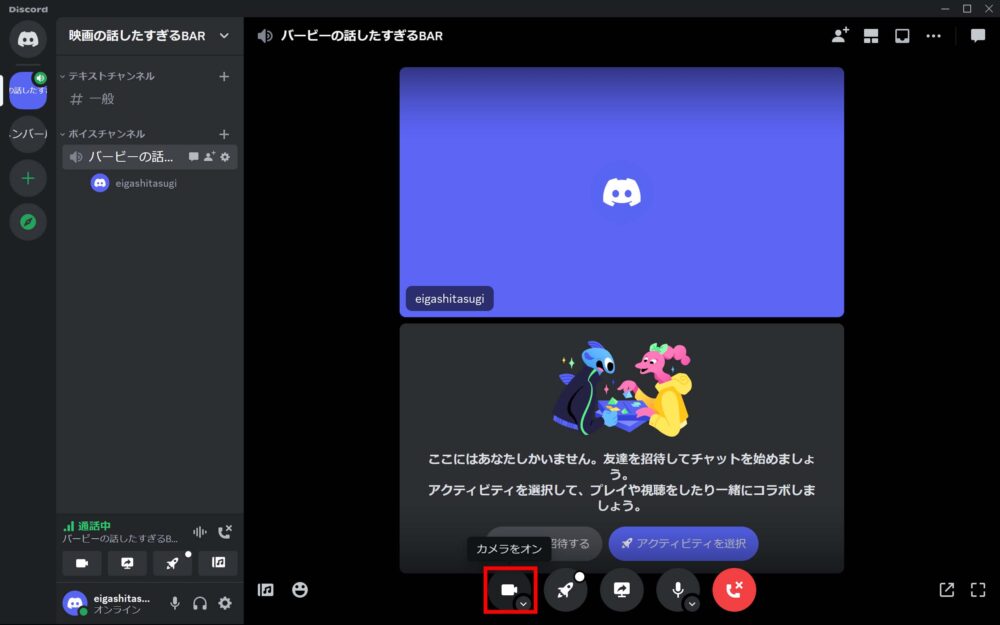Enter full screen mode

978,590
